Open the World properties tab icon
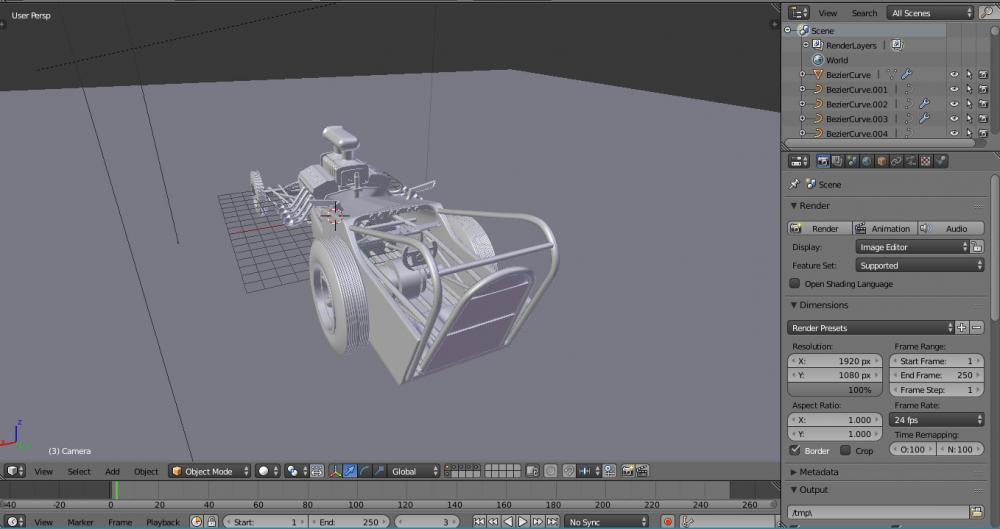The image size is (1000, 529). coord(866,161)
